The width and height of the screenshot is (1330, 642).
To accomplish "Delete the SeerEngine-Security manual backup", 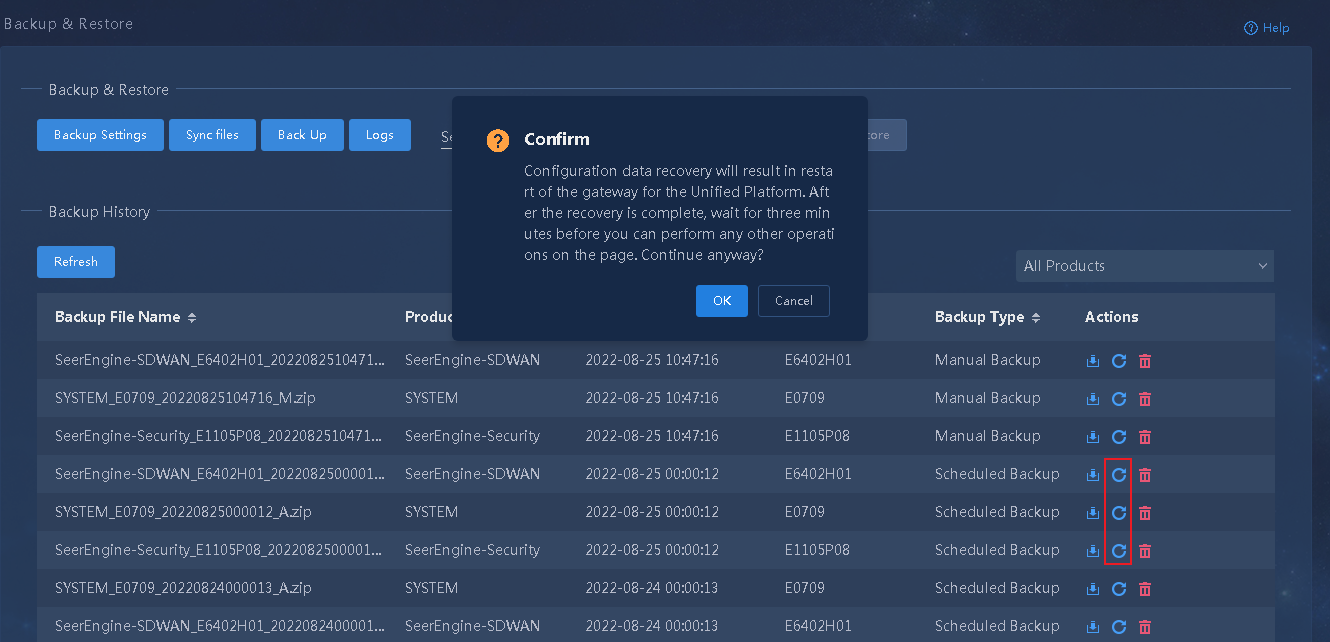I will click(1145, 437).
